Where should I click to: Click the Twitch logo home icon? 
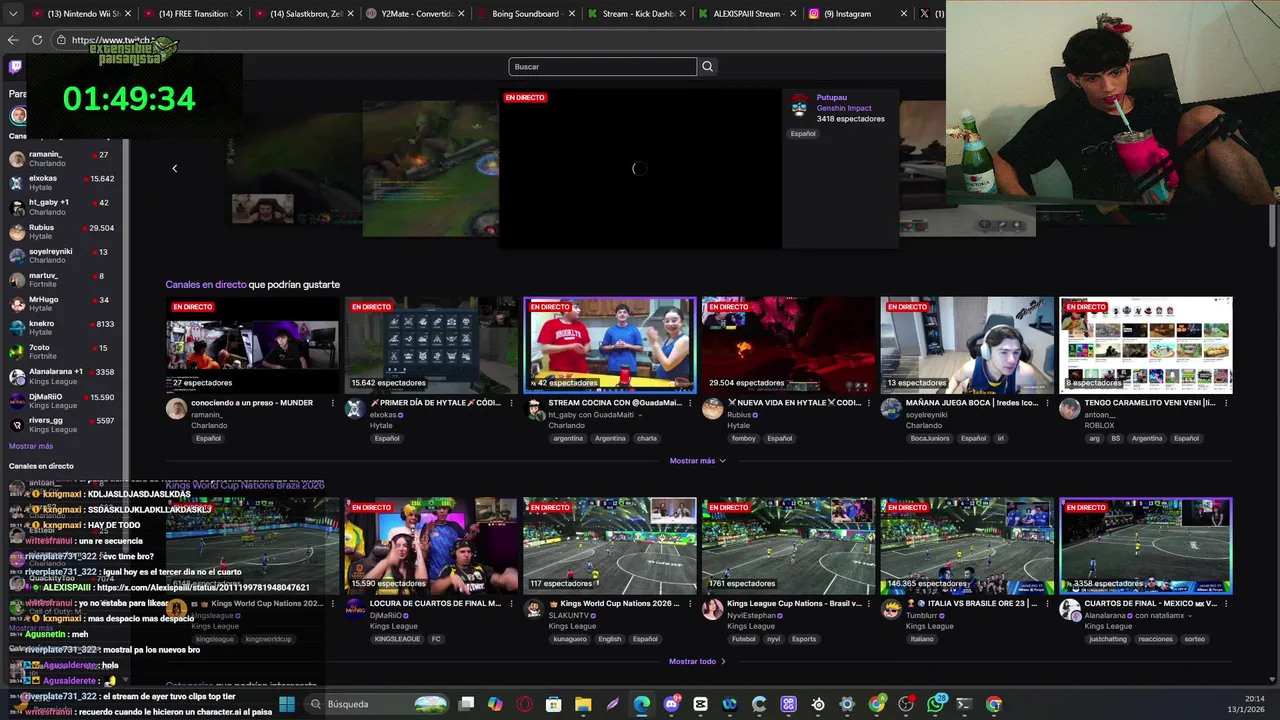15,67
